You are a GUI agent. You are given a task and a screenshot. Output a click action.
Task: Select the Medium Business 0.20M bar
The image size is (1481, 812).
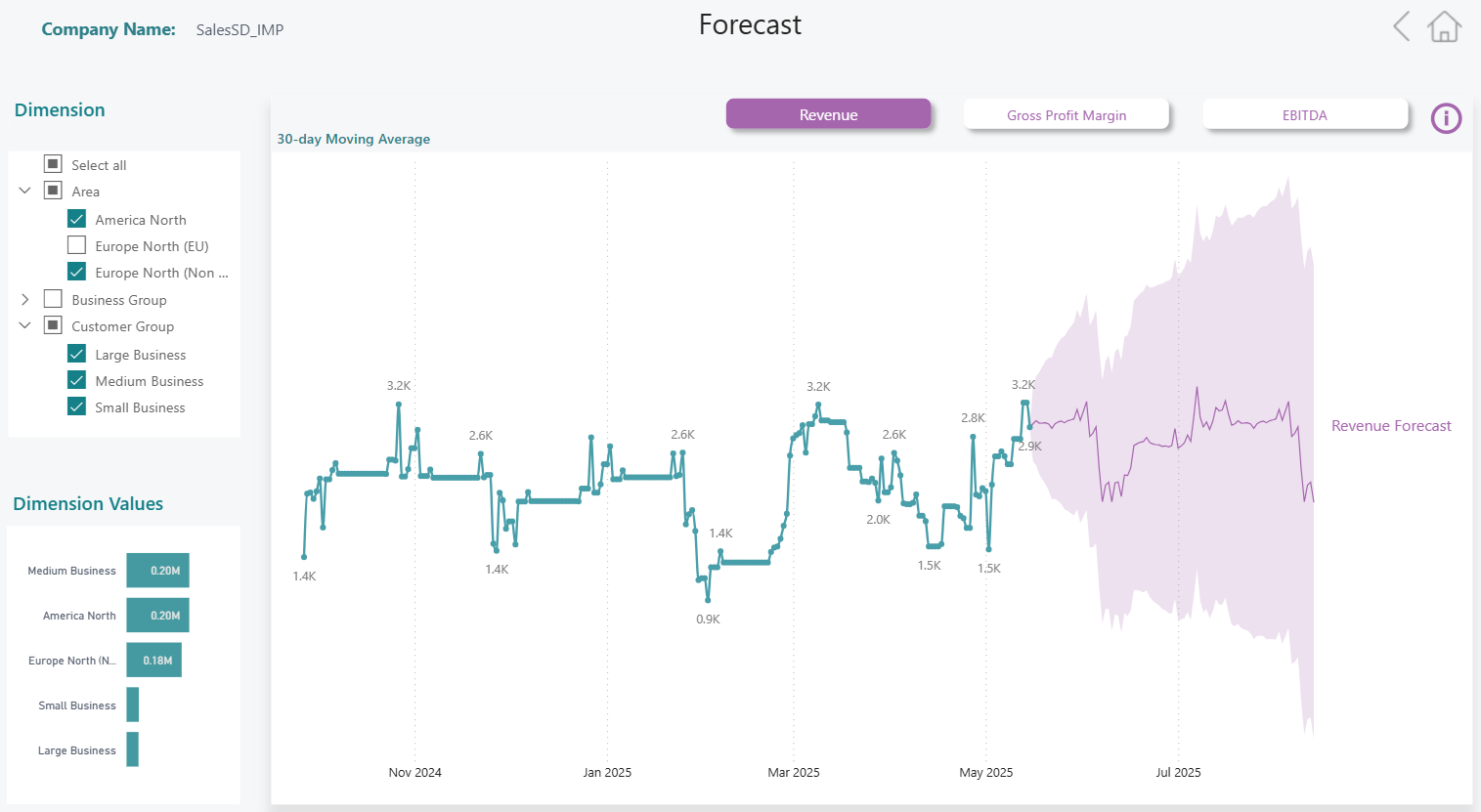157,571
